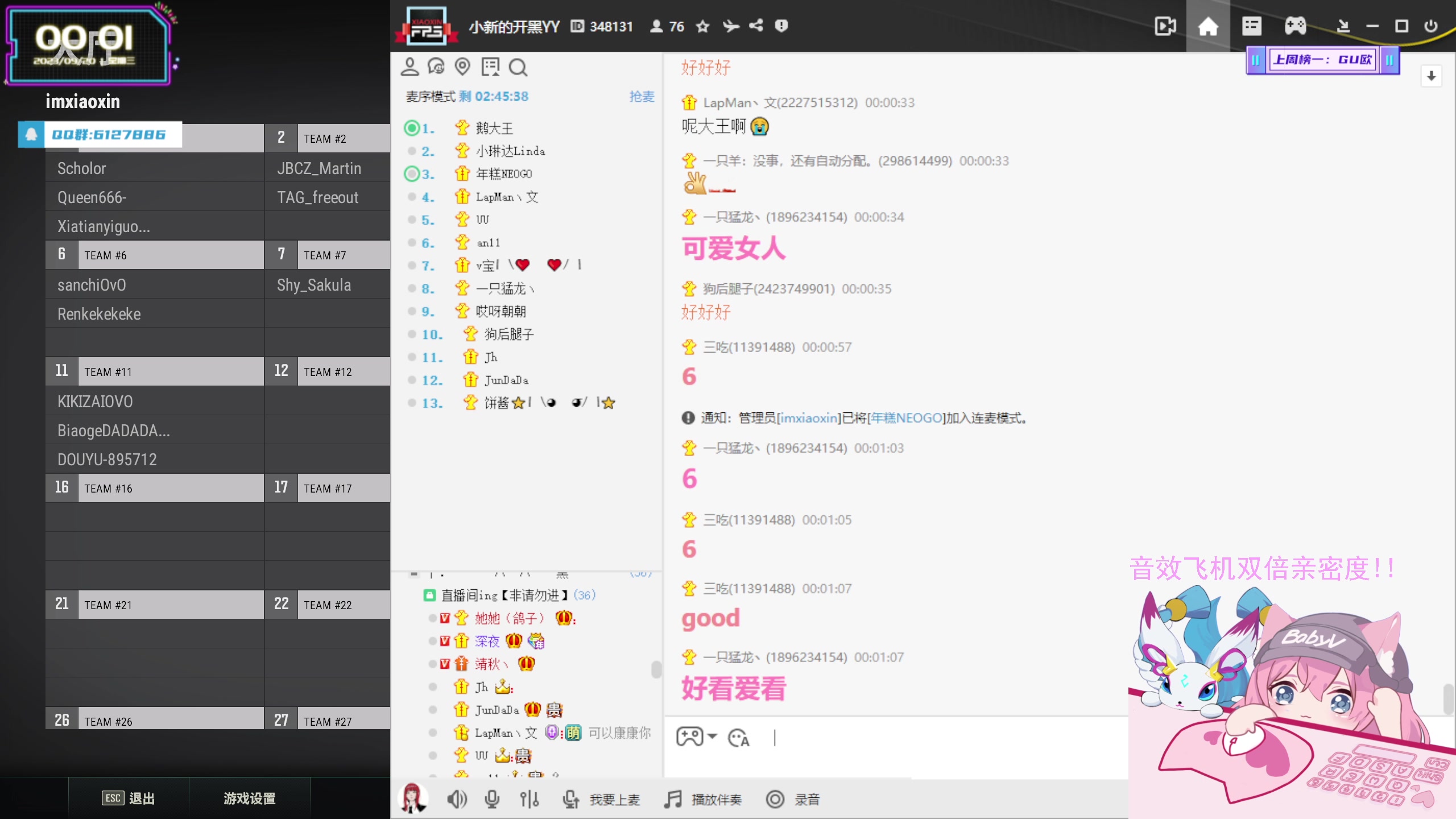Open search with the magnifier icon
Screen dimensions: 1456x819
coord(518,67)
